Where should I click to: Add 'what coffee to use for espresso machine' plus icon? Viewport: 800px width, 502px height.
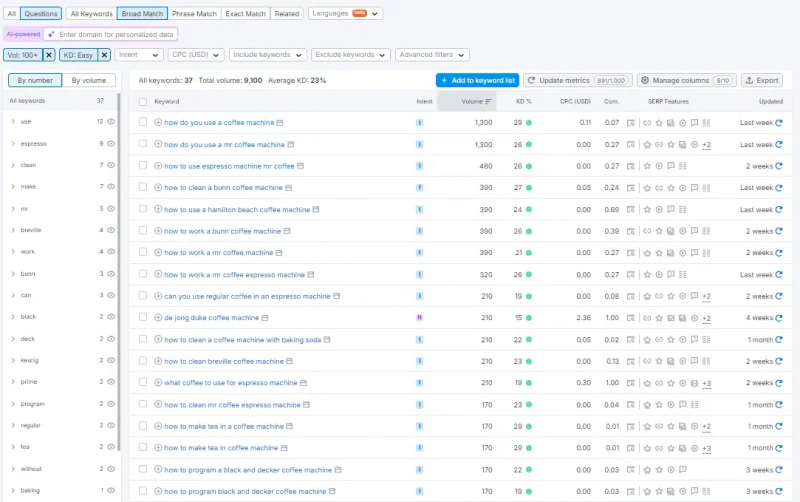[x=158, y=383]
